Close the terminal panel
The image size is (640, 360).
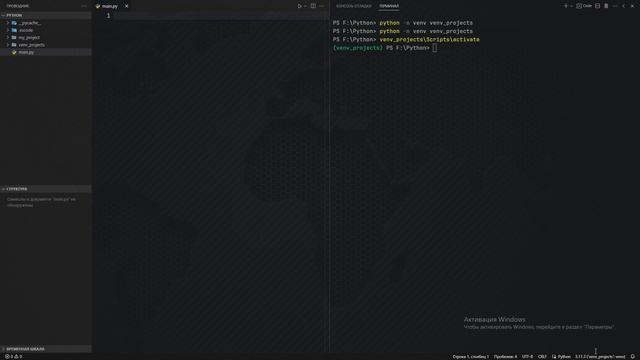tap(632, 6)
